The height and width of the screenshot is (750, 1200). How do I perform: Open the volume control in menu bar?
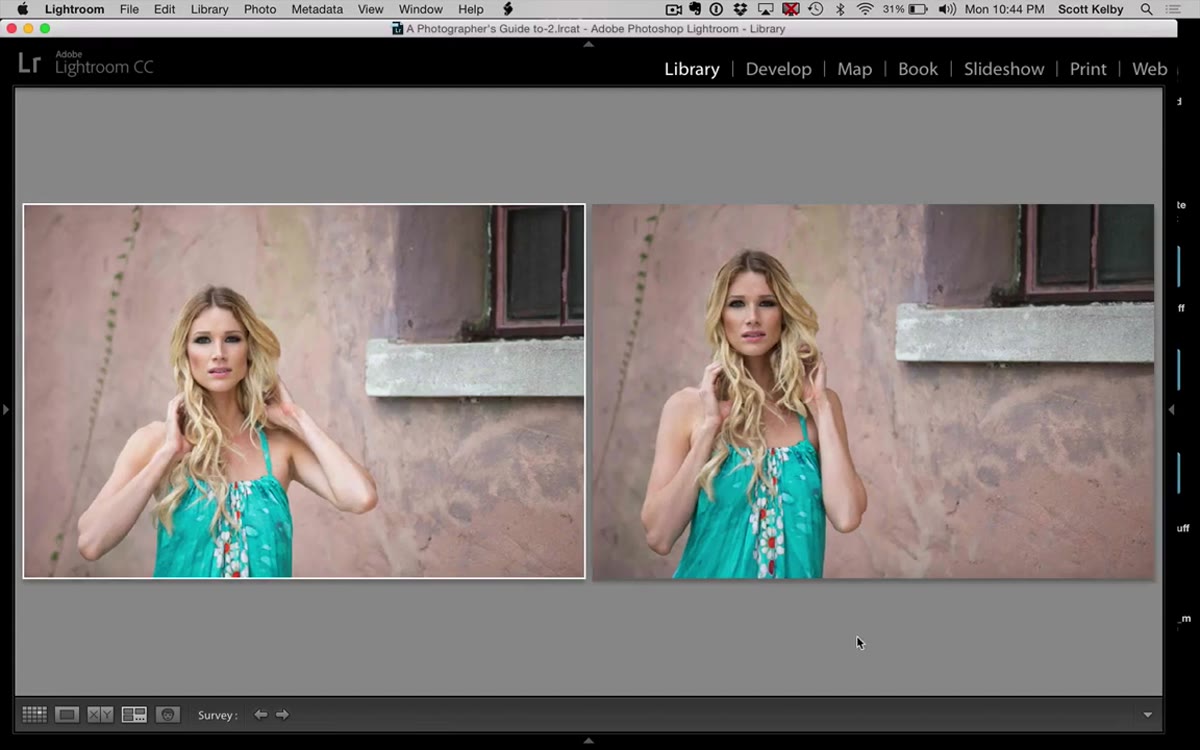[947, 9]
